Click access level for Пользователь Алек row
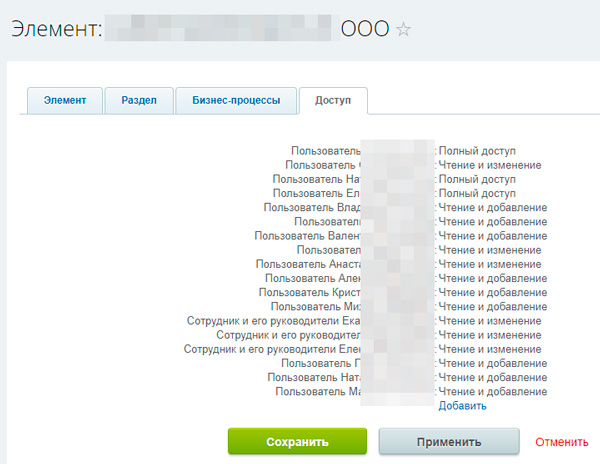Image resolution: width=600 pixels, height=464 pixels. coord(492,278)
